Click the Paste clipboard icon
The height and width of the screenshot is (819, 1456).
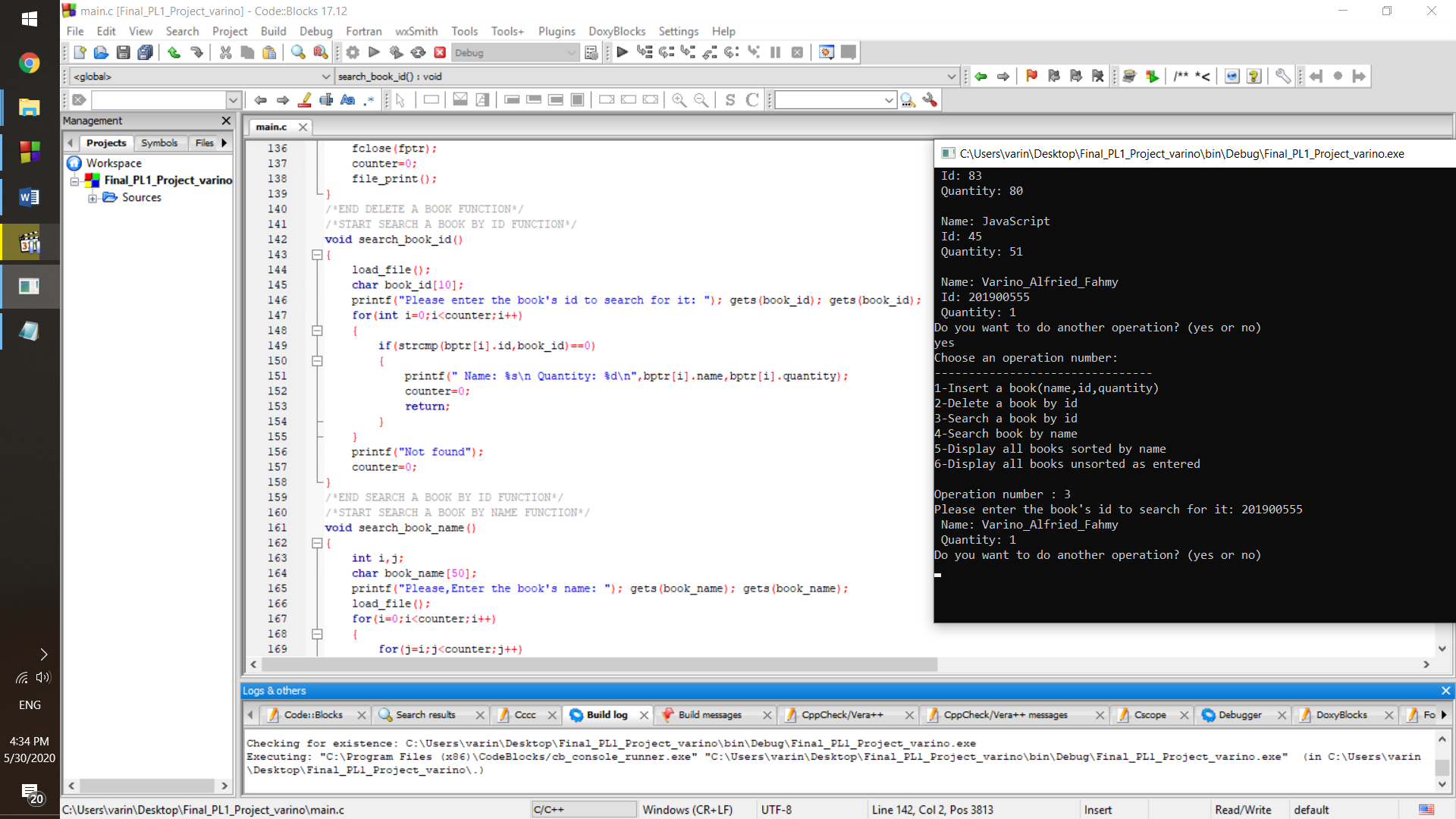coord(269,52)
